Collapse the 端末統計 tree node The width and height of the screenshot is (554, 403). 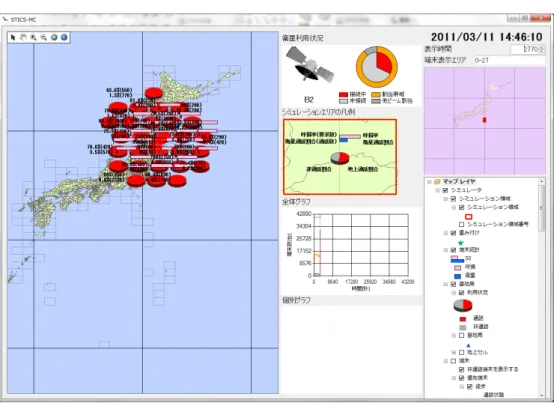(446, 250)
